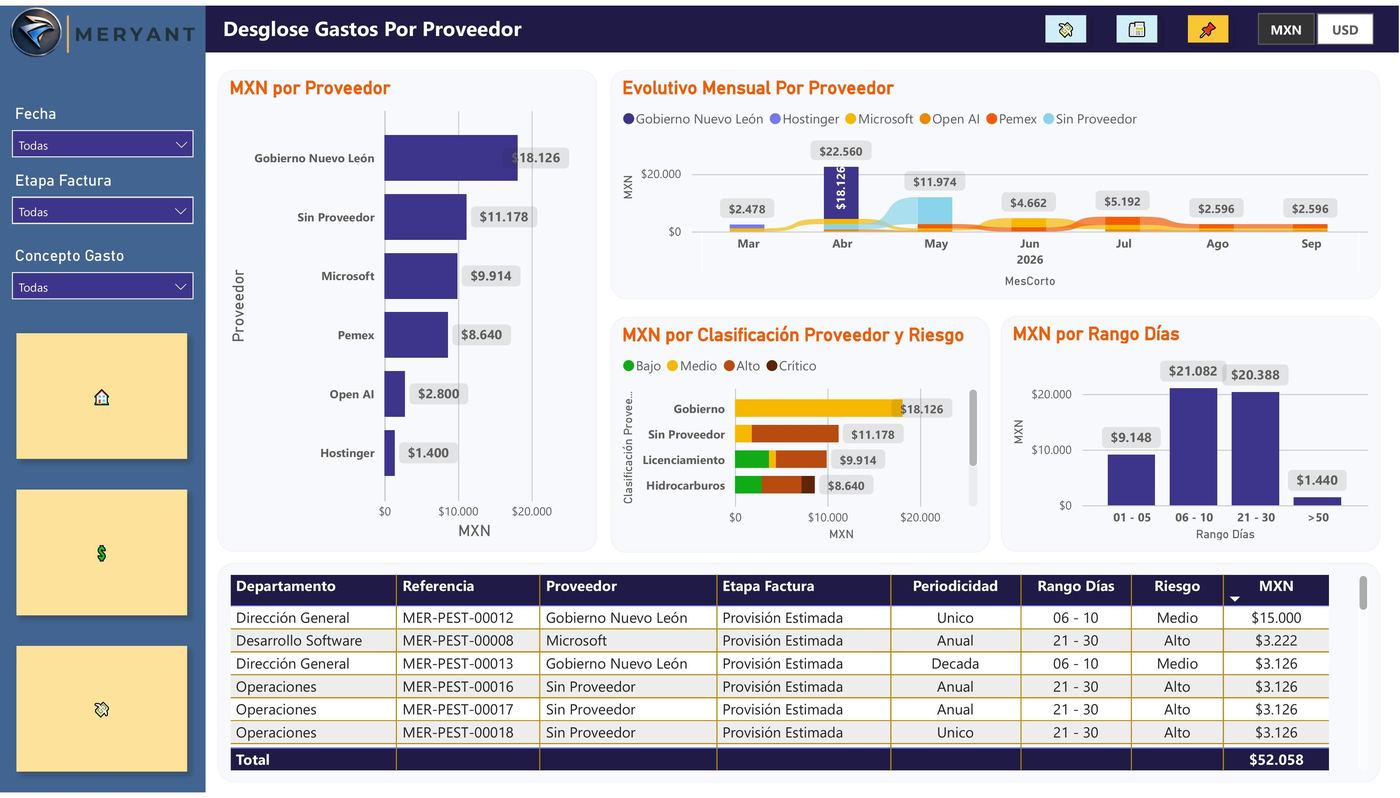
Task: Click the table's vertical scrollbar
Action: (x=1363, y=592)
